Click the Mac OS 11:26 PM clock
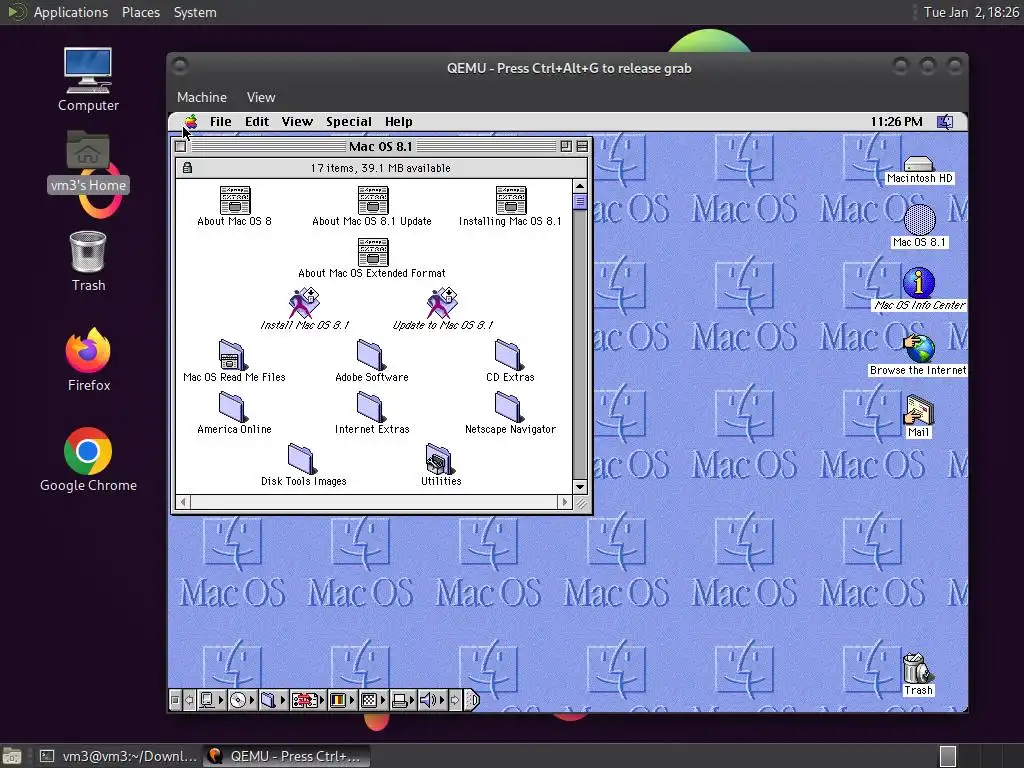1024x768 pixels. [x=896, y=121]
